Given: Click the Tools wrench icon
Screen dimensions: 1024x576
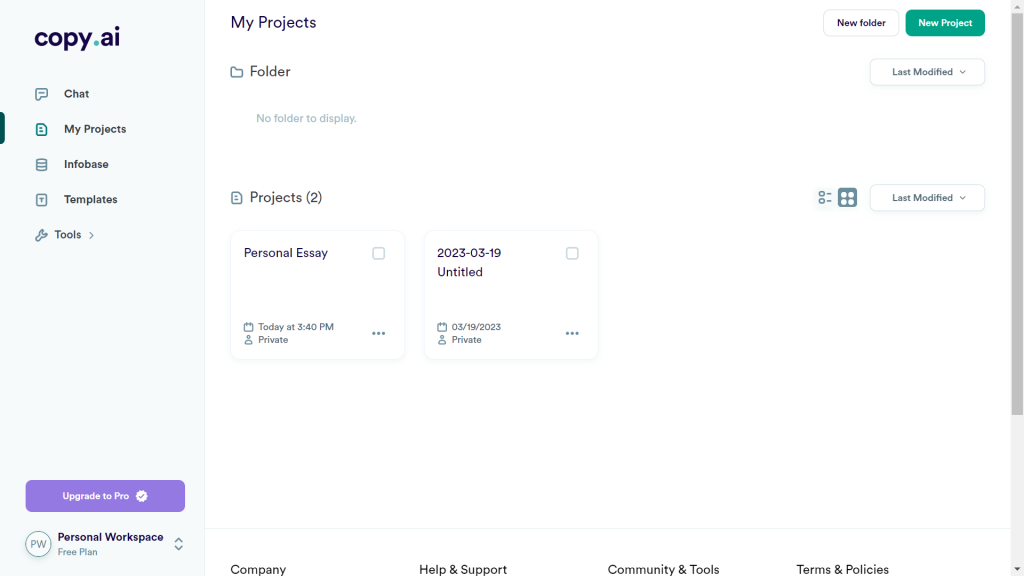Looking at the screenshot, I should click(x=39, y=234).
